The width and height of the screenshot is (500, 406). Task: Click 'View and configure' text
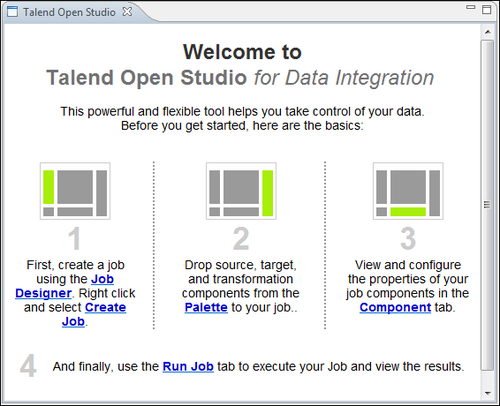(408, 265)
